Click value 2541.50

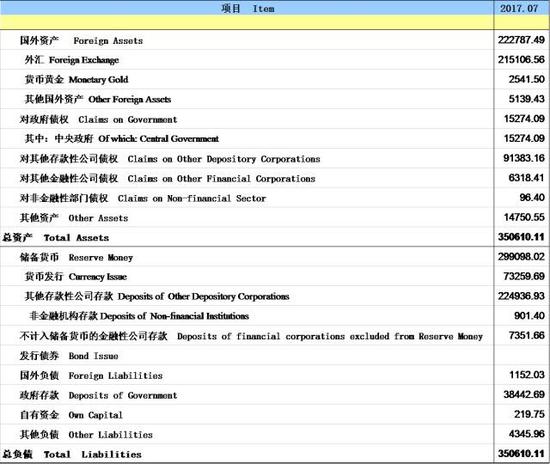pyautogui.click(x=527, y=79)
